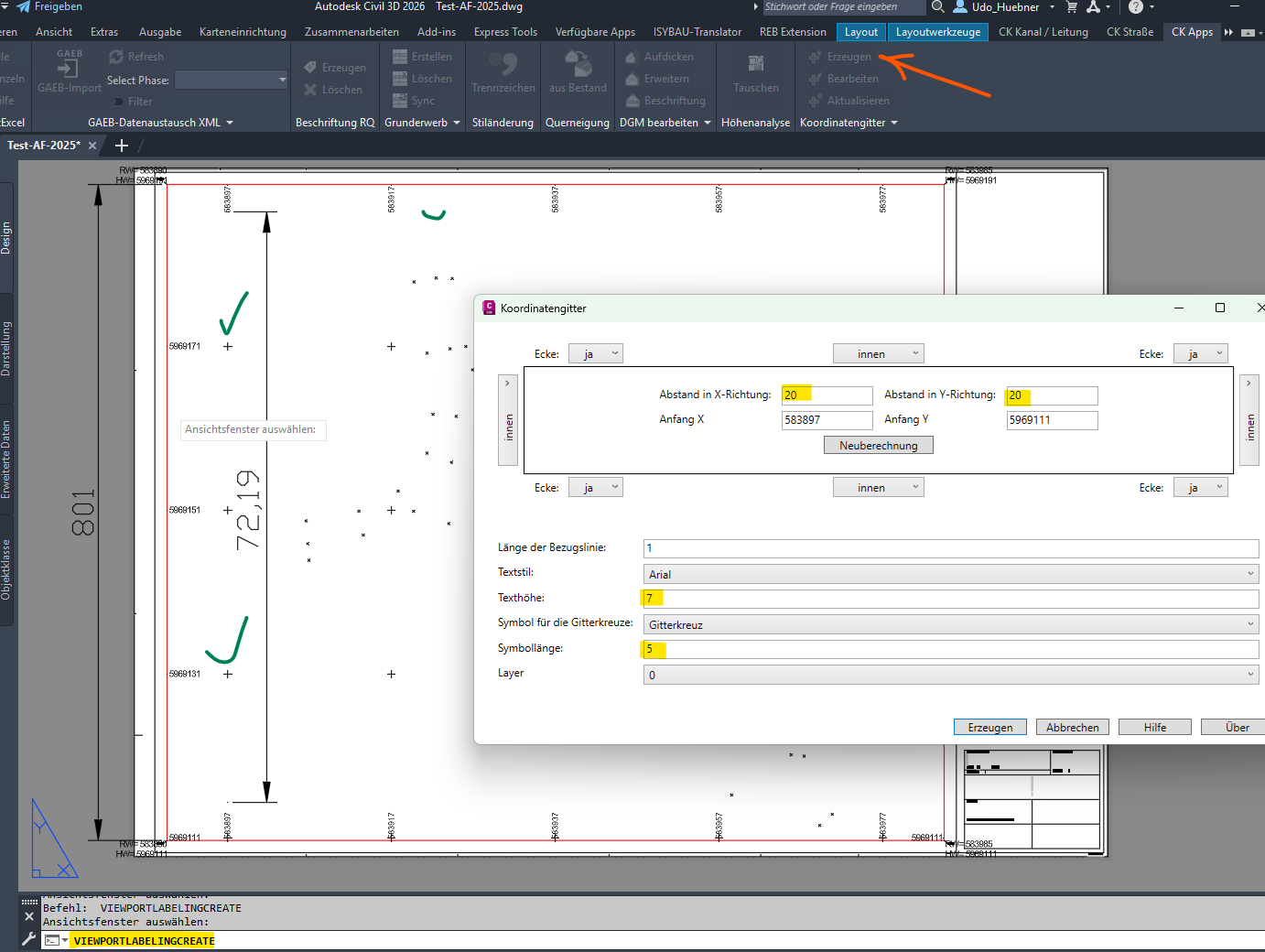Click the aus Bestand icon
Image resolution: width=1265 pixels, height=952 pixels.
[x=578, y=64]
